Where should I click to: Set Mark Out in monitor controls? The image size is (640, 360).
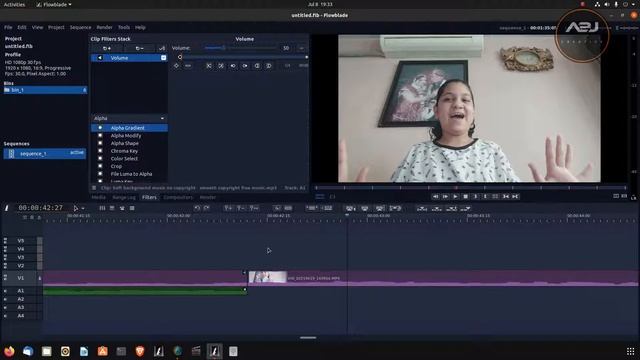pyautogui.click(x=485, y=197)
